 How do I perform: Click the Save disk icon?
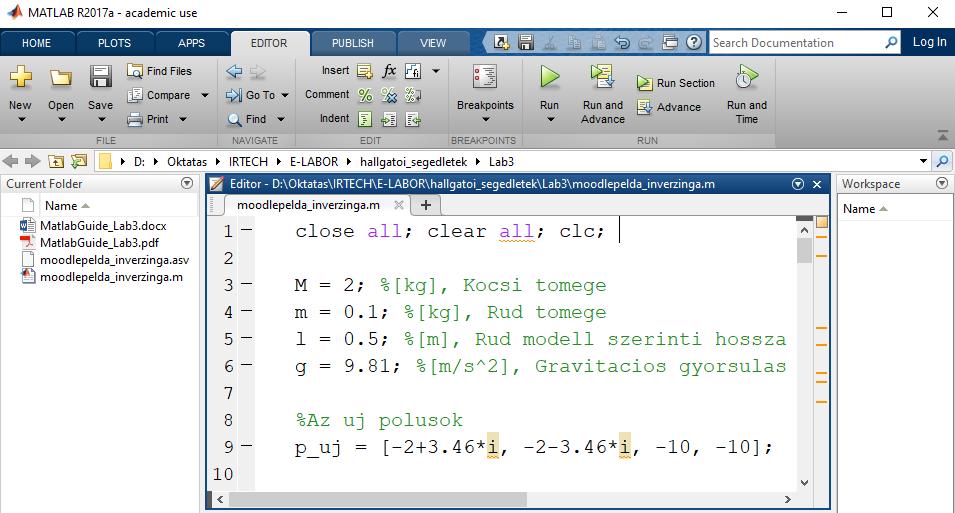pyautogui.click(x=100, y=77)
